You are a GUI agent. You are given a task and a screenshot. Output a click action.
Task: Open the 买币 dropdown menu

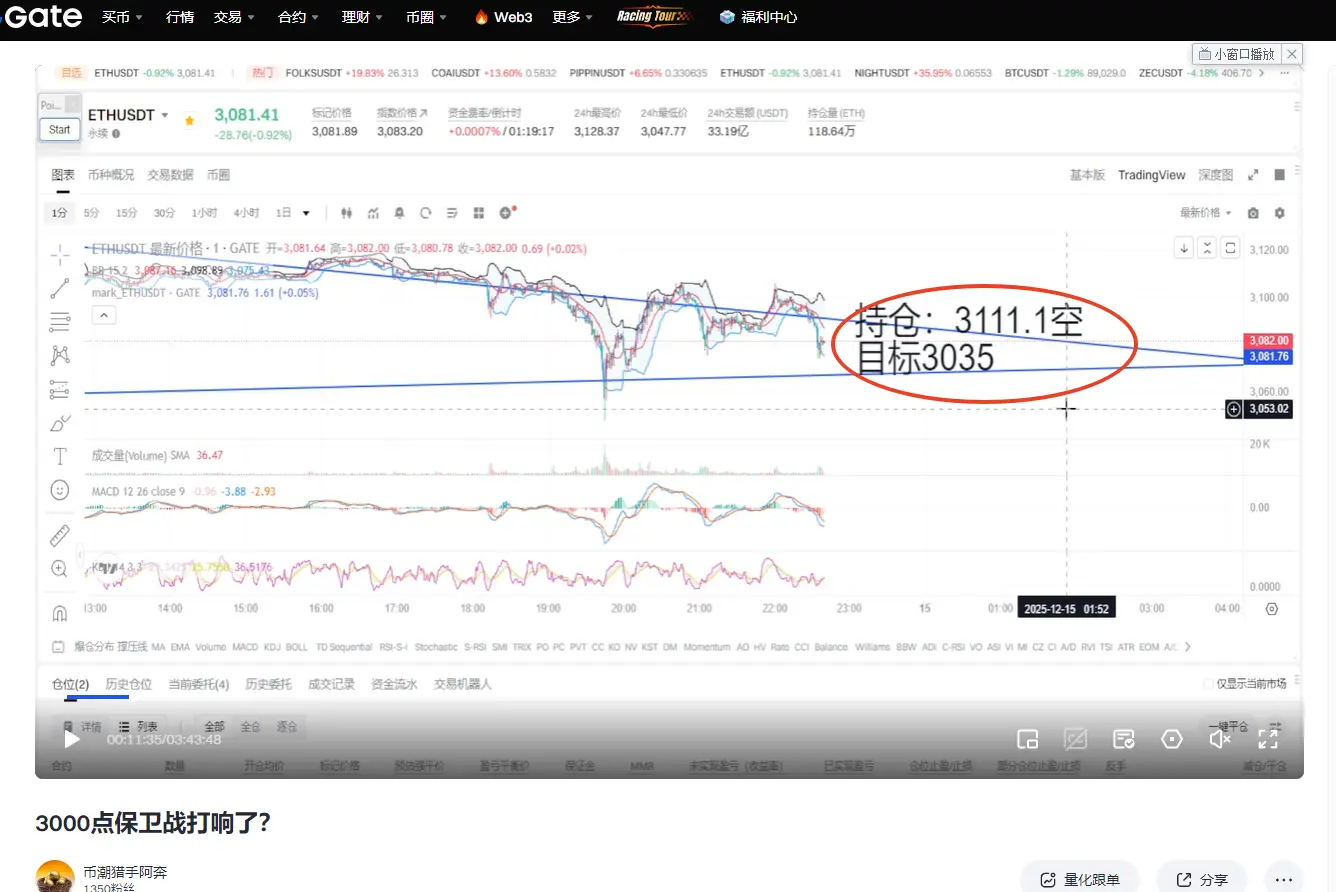(x=122, y=17)
